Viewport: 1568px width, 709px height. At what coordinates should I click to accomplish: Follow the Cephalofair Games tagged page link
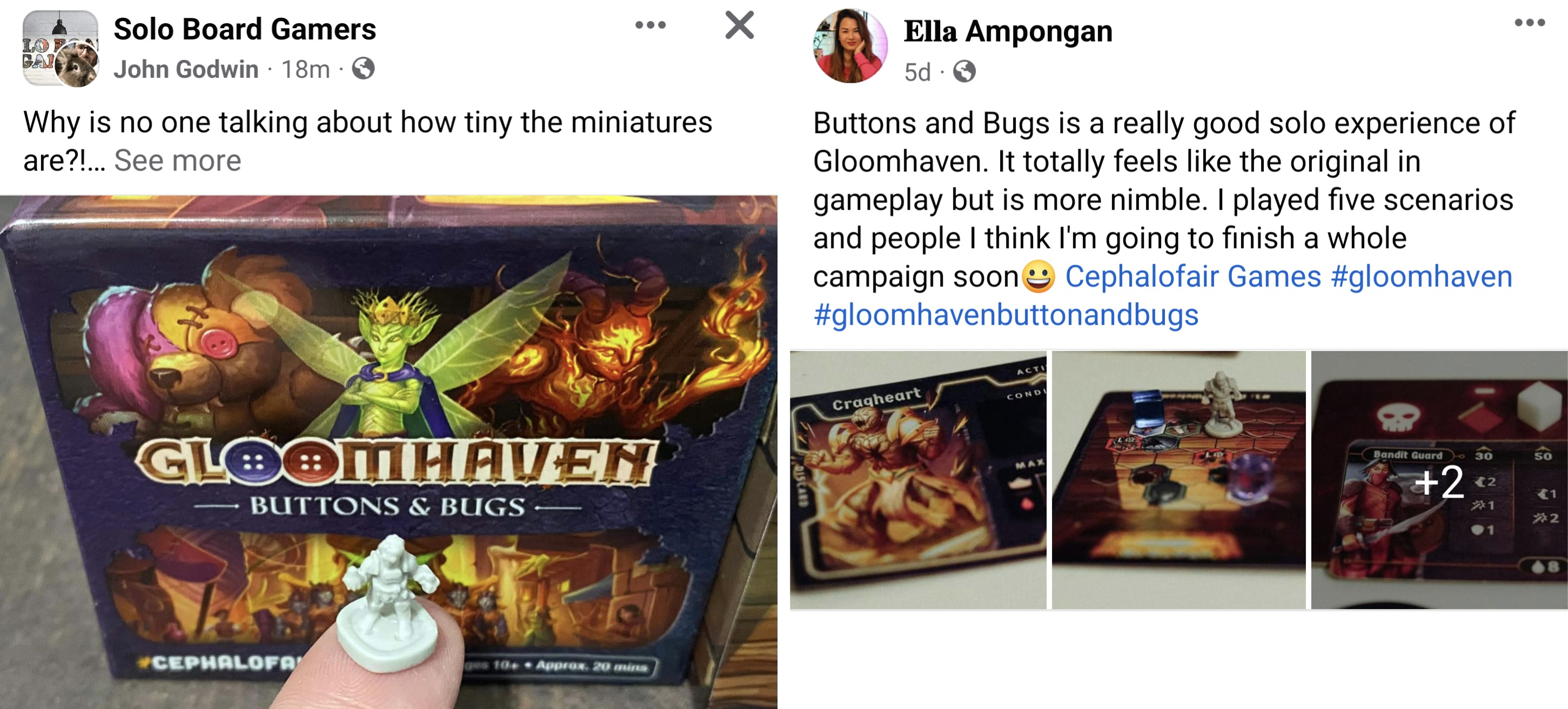coord(1193,276)
